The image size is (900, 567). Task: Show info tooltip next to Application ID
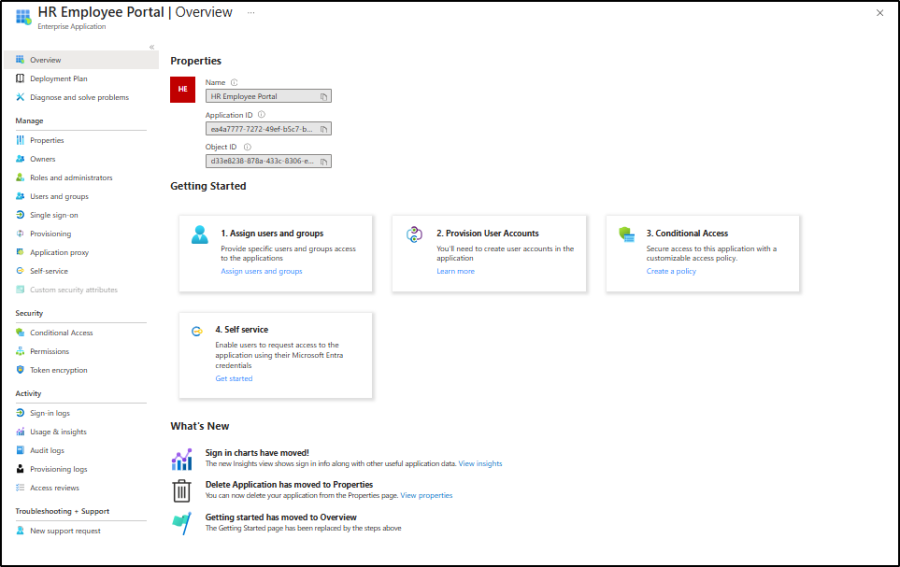pyautogui.click(x=261, y=115)
